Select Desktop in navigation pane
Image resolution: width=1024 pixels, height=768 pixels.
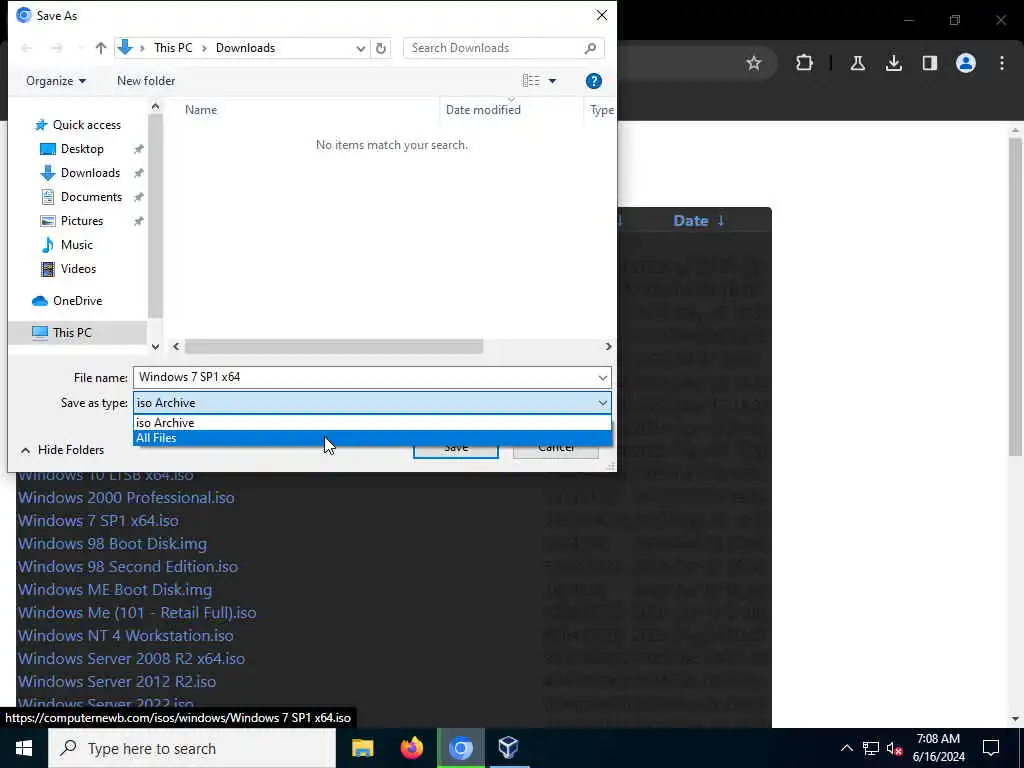click(x=82, y=149)
